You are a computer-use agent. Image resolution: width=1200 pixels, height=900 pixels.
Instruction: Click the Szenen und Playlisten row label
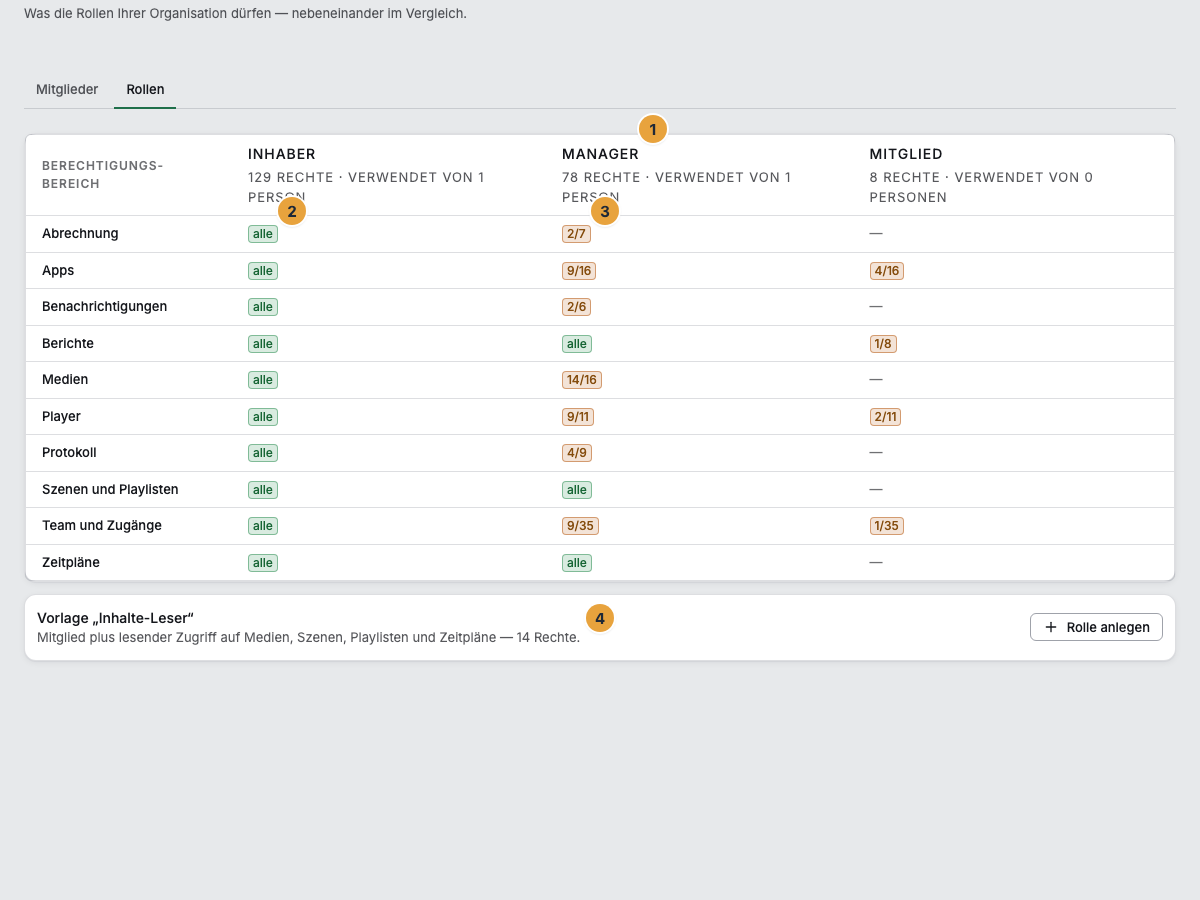pos(110,490)
